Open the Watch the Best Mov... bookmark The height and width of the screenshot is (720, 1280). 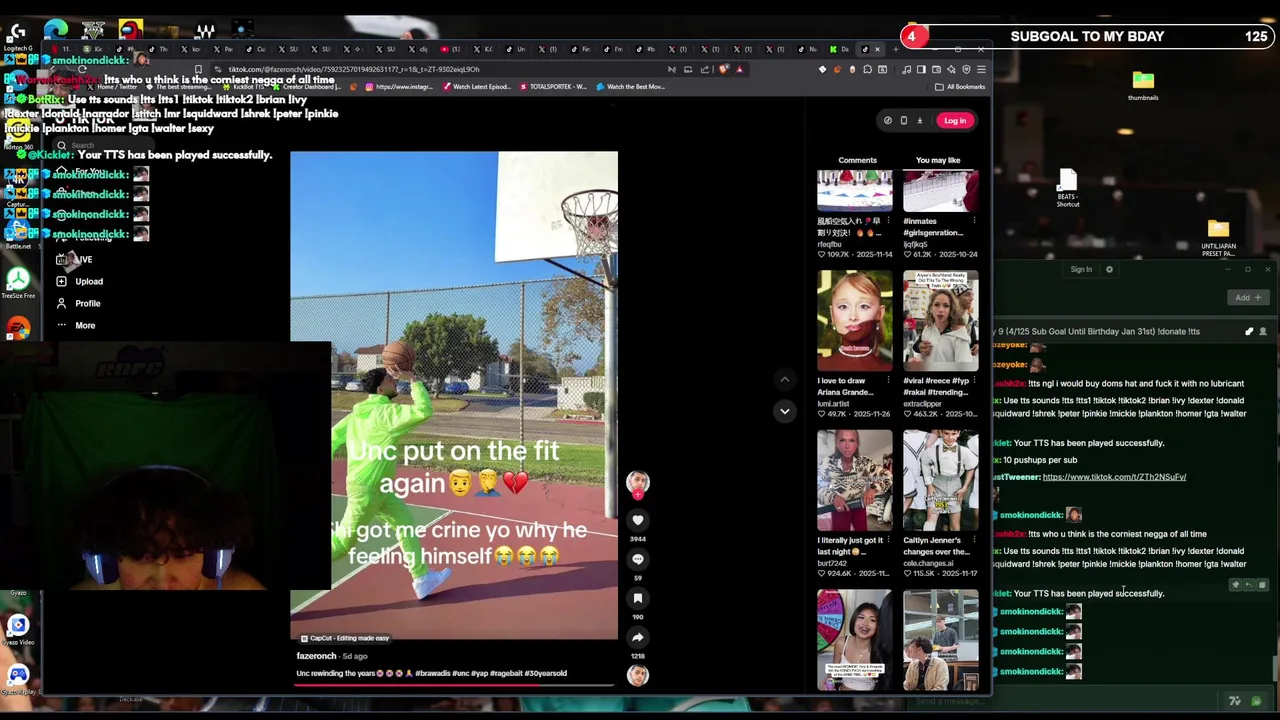pyautogui.click(x=630, y=87)
